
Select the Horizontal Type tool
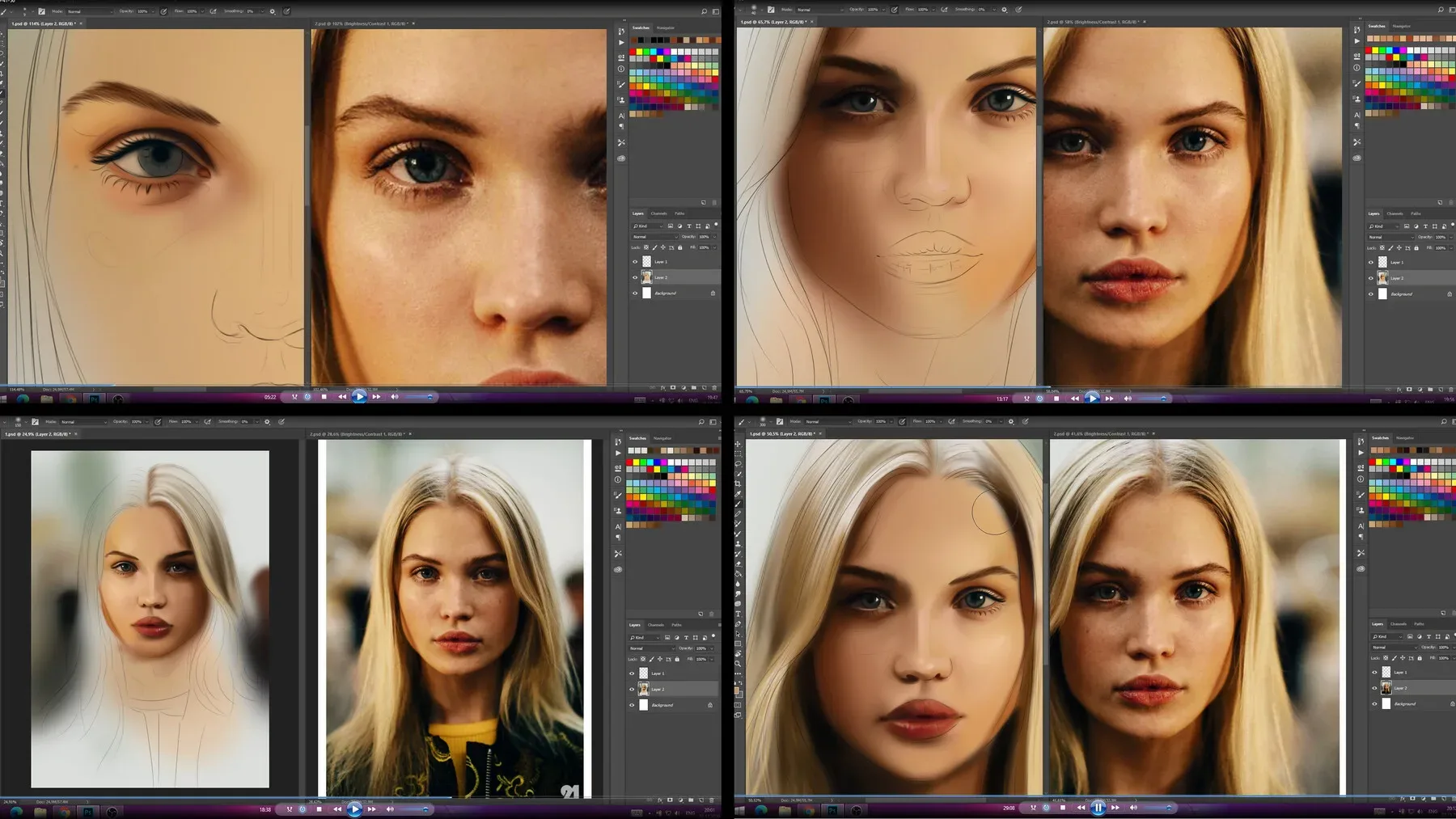[739, 614]
